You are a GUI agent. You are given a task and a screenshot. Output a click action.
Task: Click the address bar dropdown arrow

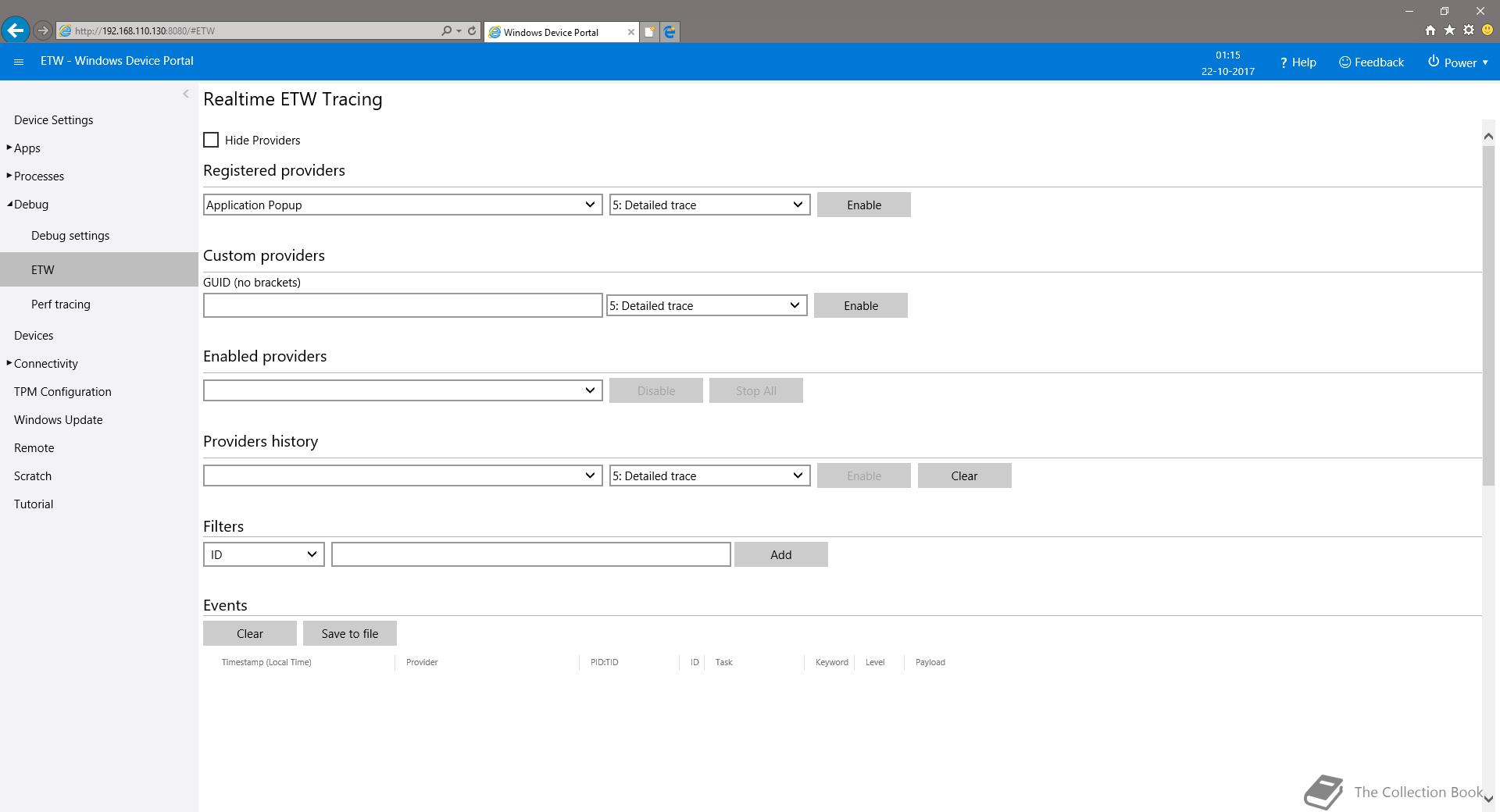(x=459, y=30)
